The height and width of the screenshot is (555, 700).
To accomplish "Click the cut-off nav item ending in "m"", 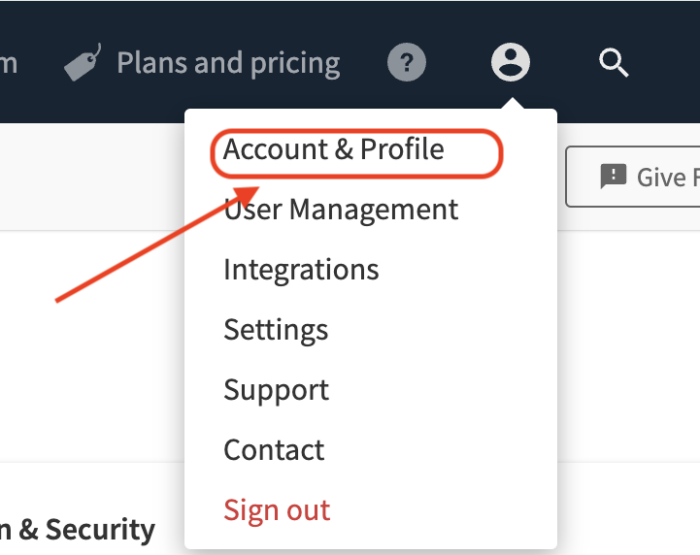I will click(8, 63).
